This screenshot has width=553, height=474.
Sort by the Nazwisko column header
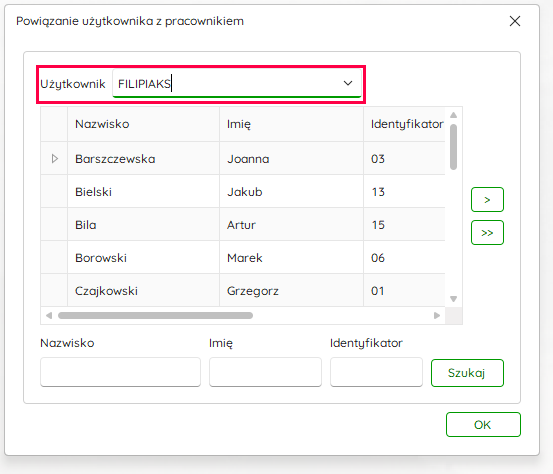point(143,124)
